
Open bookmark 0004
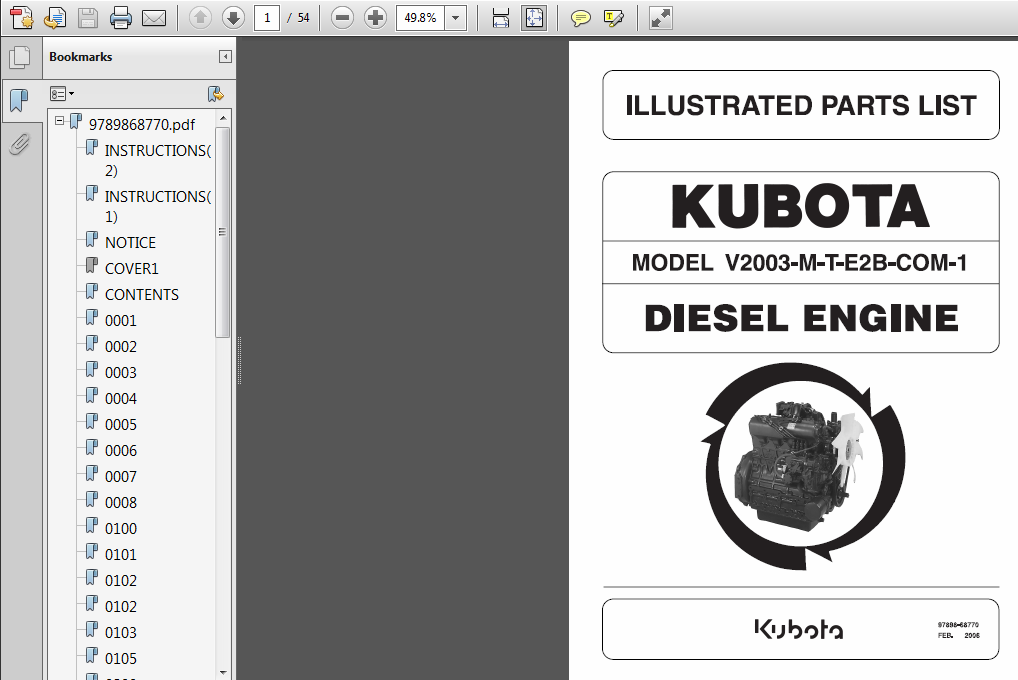[x=121, y=398]
